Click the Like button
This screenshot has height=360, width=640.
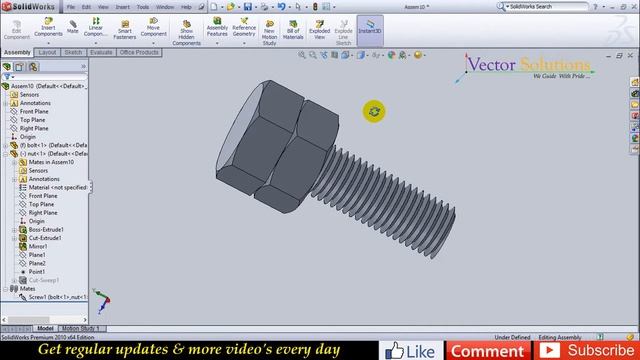(411, 351)
